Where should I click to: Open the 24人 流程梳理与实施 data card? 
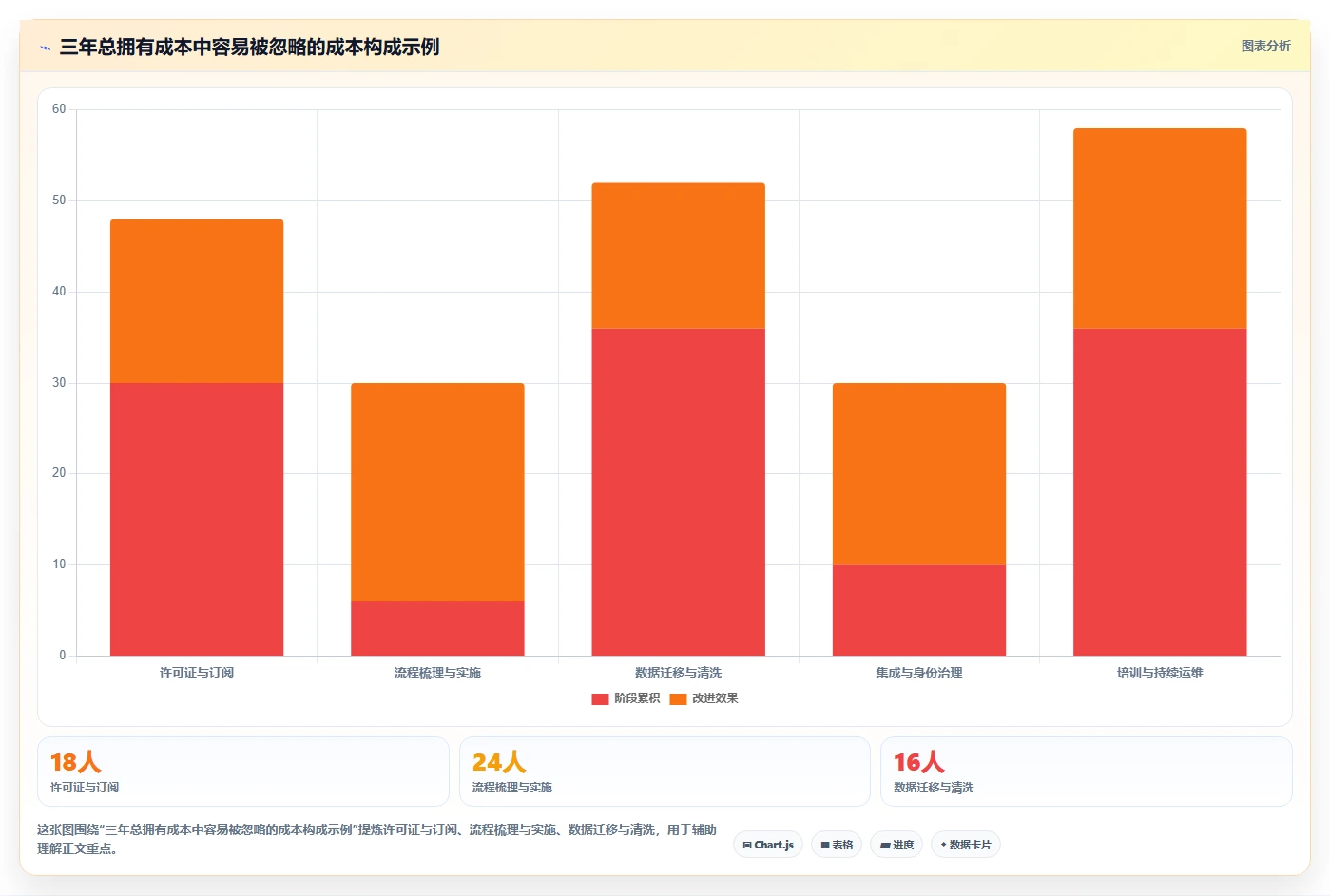point(665,772)
